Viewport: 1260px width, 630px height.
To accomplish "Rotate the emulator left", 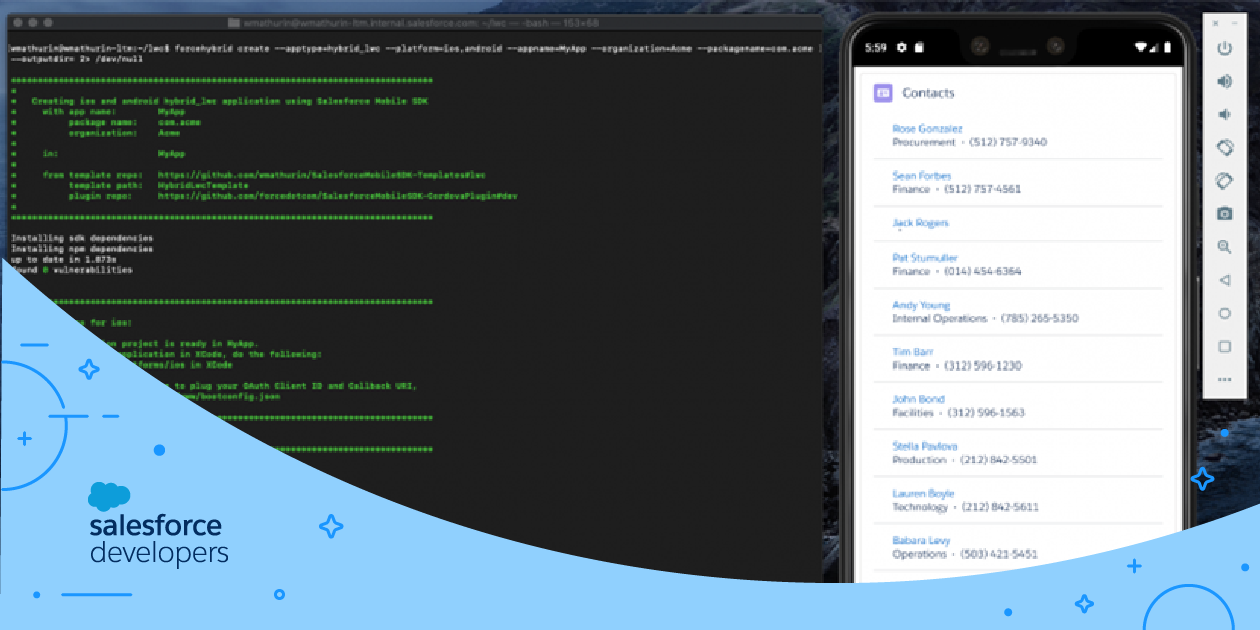I will [x=1224, y=147].
